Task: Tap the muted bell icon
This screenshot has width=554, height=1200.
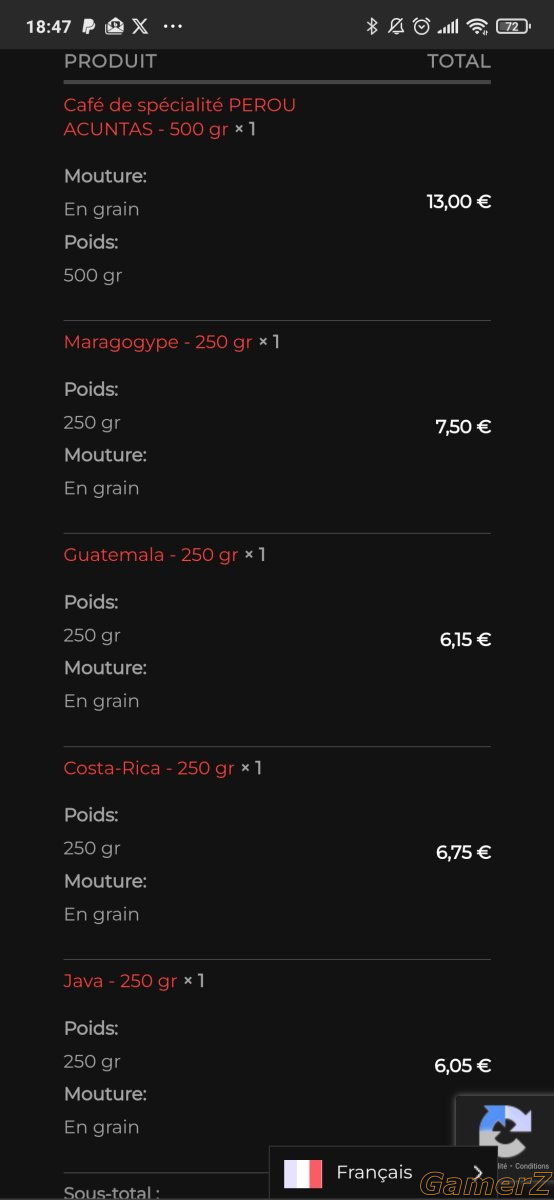Action: click(396, 27)
